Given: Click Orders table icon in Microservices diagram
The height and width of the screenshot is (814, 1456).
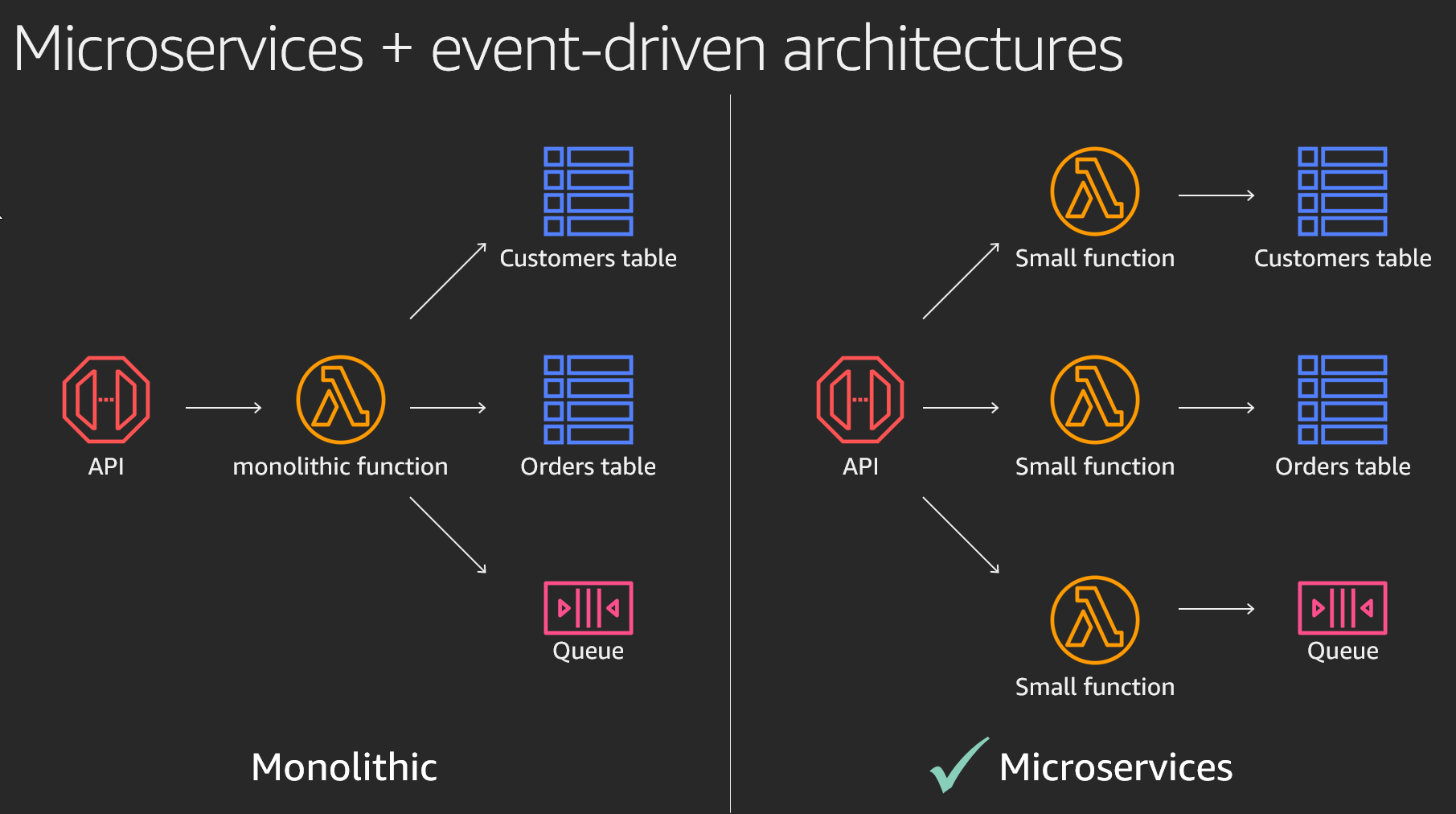Looking at the screenshot, I should click(x=1343, y=400).
